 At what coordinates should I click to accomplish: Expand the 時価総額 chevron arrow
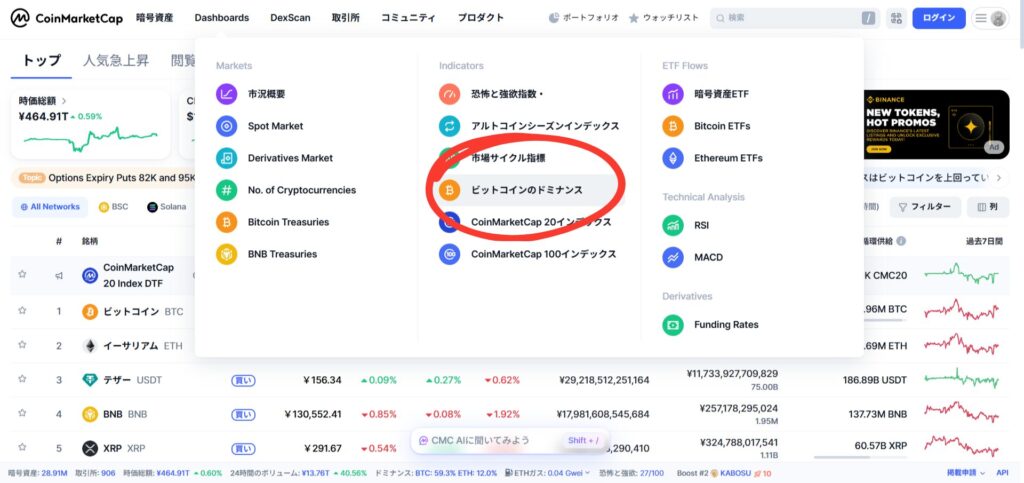pyautogui.click(x=65, y=101)
